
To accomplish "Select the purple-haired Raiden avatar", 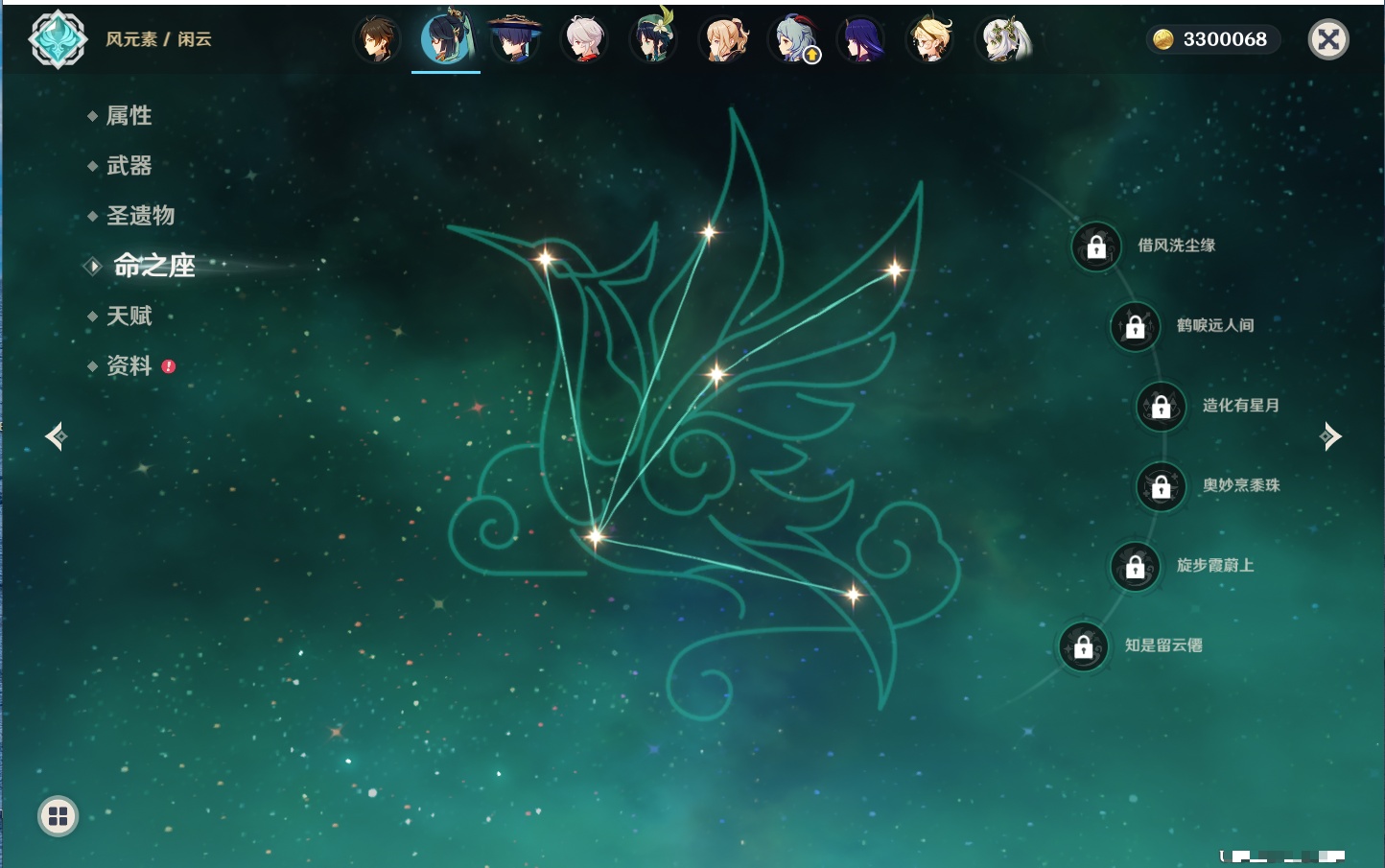I will (x=860, y=39).
